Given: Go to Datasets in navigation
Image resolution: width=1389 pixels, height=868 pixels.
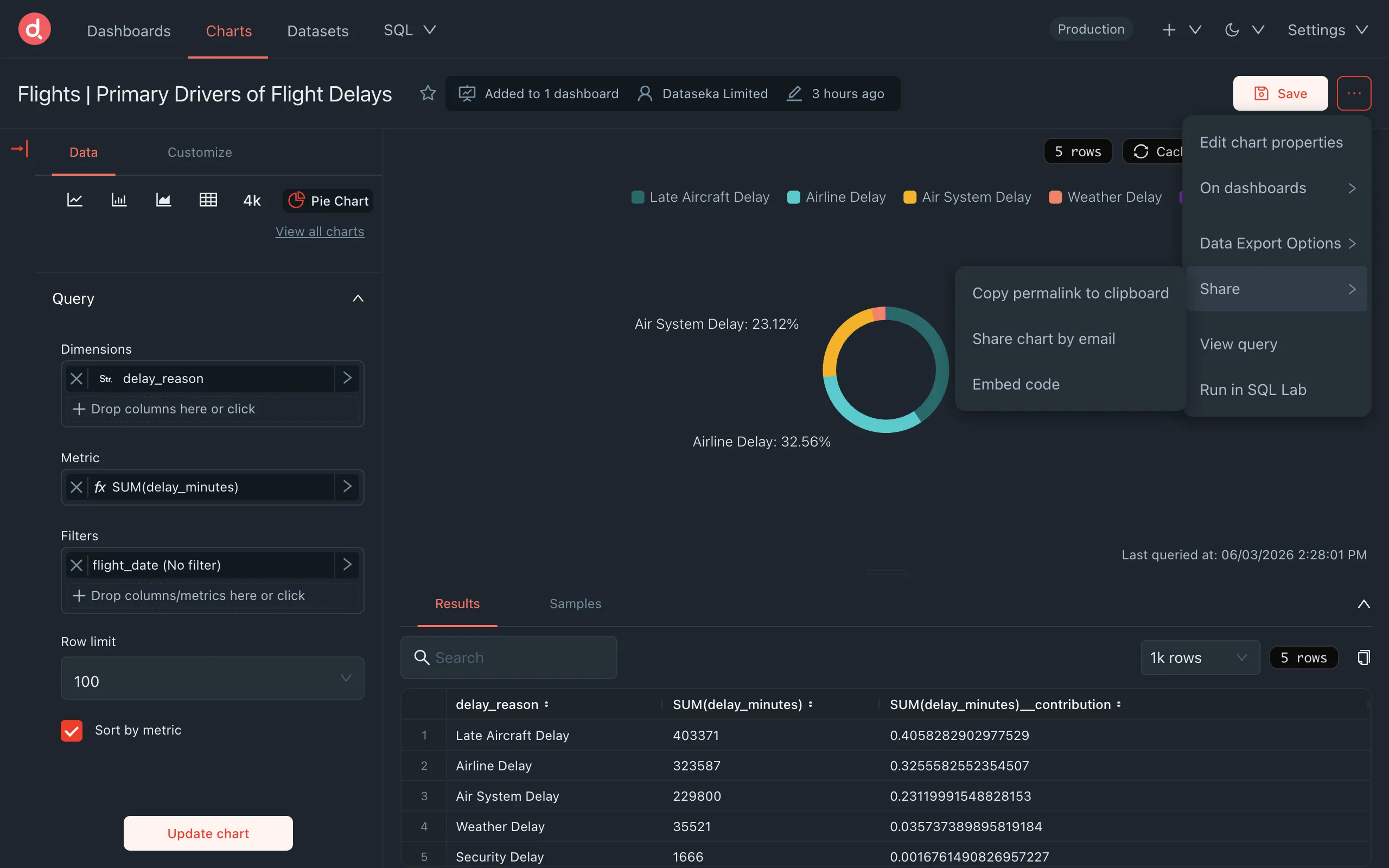Looking at the screenshot, I should coord(317,30).
